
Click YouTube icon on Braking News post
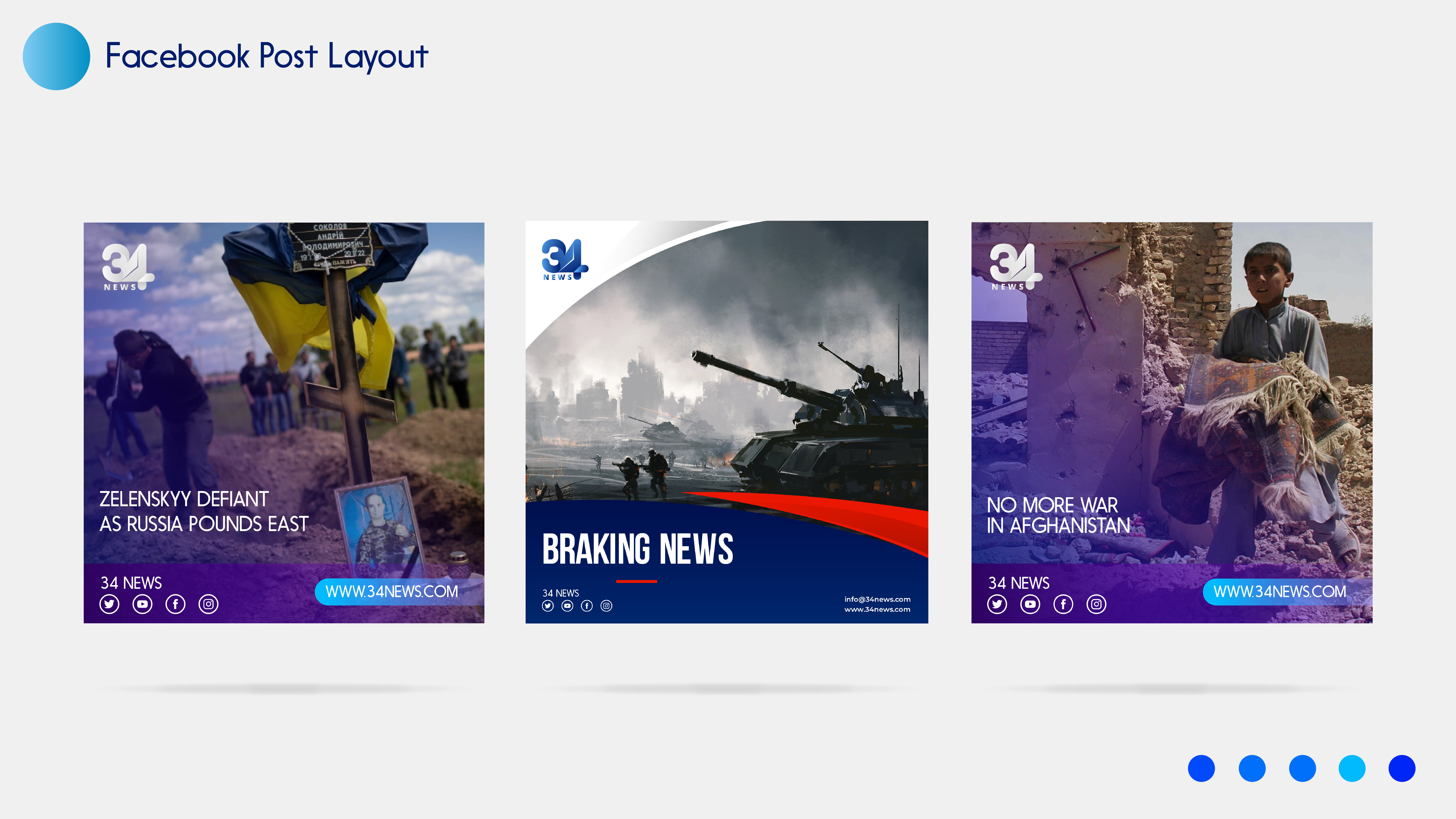point(567,606)
